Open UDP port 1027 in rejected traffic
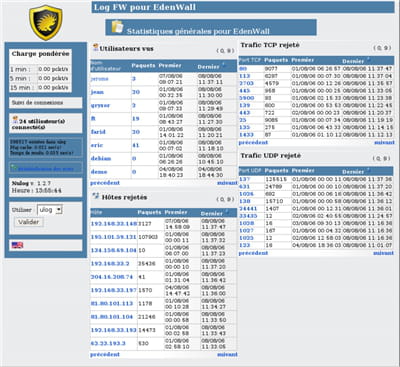The image size is (400, 367). (246, 230)
